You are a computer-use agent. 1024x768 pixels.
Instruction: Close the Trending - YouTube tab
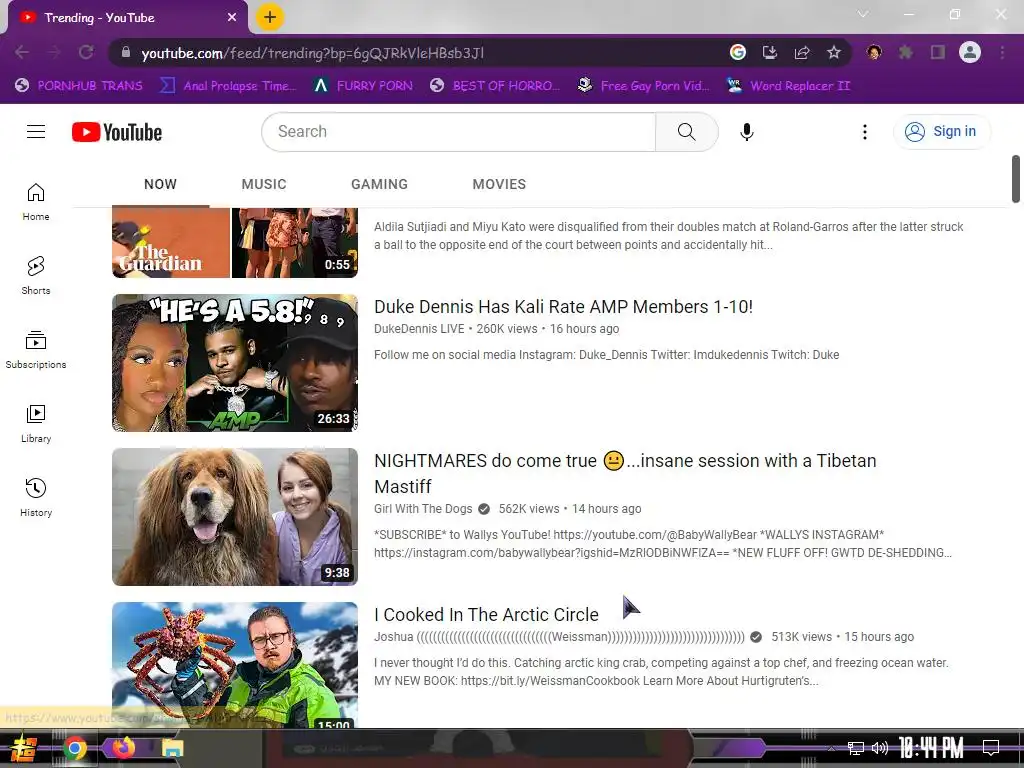(232, 18)
